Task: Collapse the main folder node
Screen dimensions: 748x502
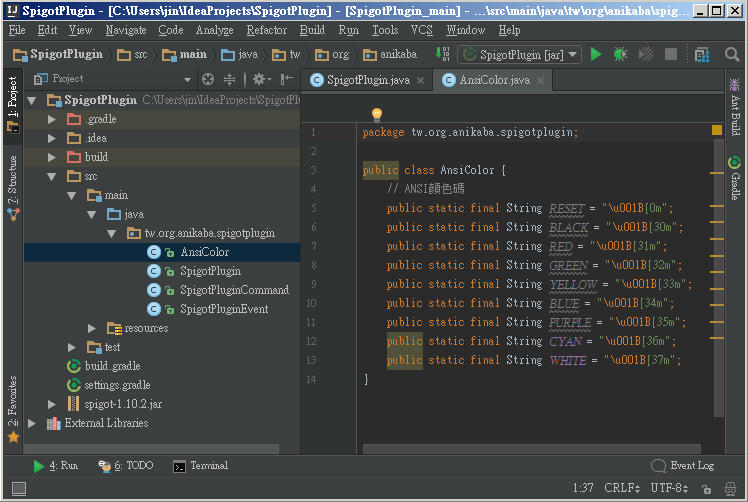Action: [72, 196]
